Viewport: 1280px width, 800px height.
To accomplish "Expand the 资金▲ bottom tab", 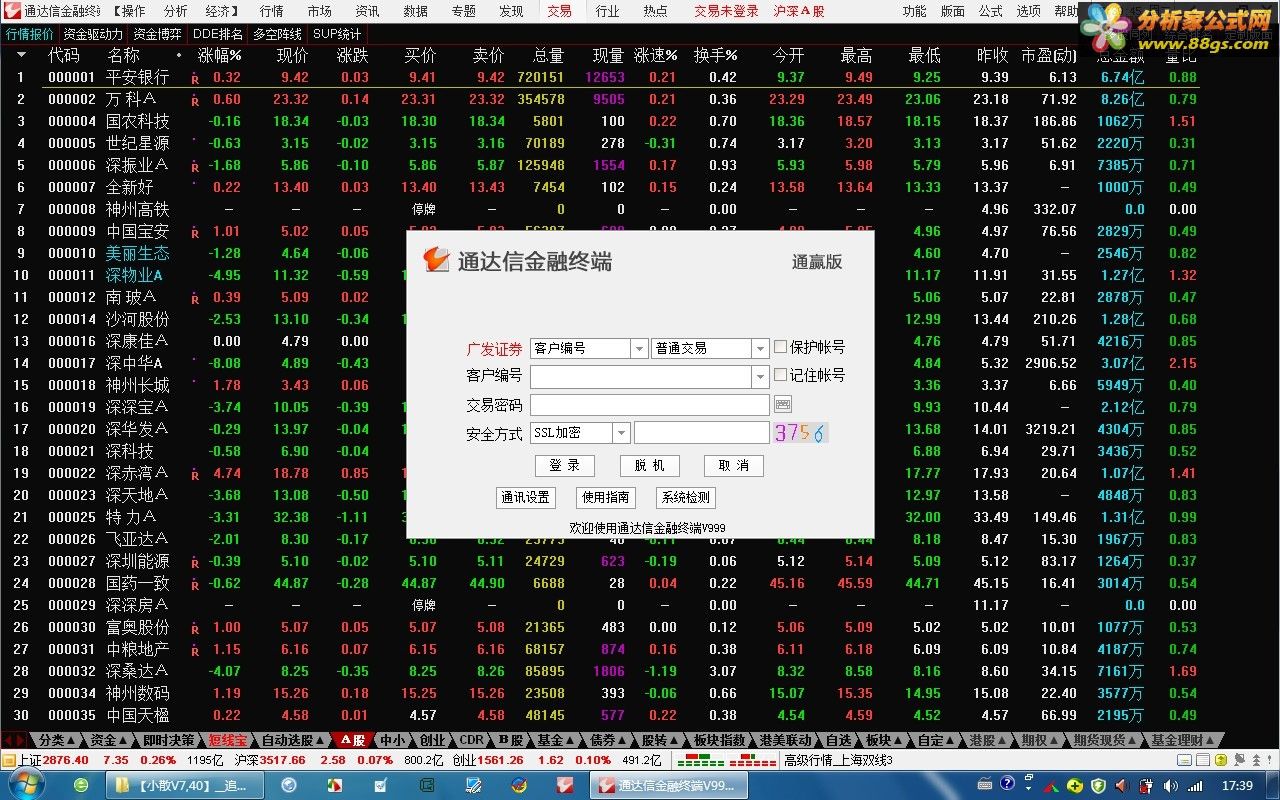I will (110, 741).
